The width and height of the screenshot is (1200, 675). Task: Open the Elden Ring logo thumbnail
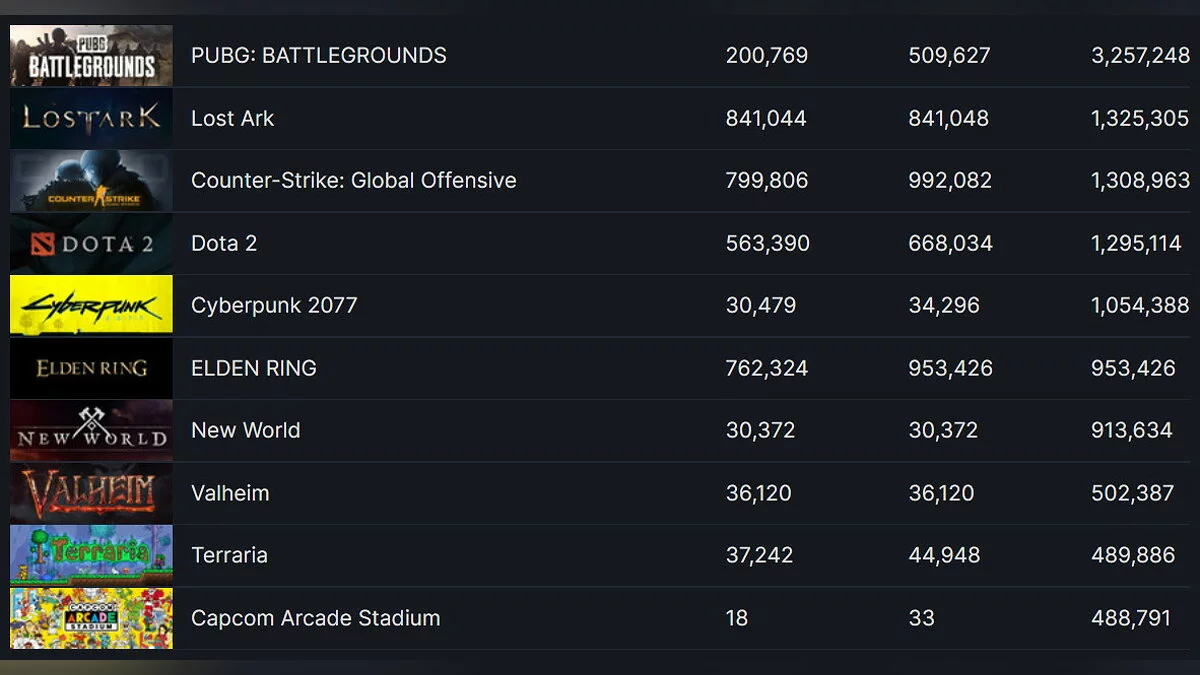(91, 368)
